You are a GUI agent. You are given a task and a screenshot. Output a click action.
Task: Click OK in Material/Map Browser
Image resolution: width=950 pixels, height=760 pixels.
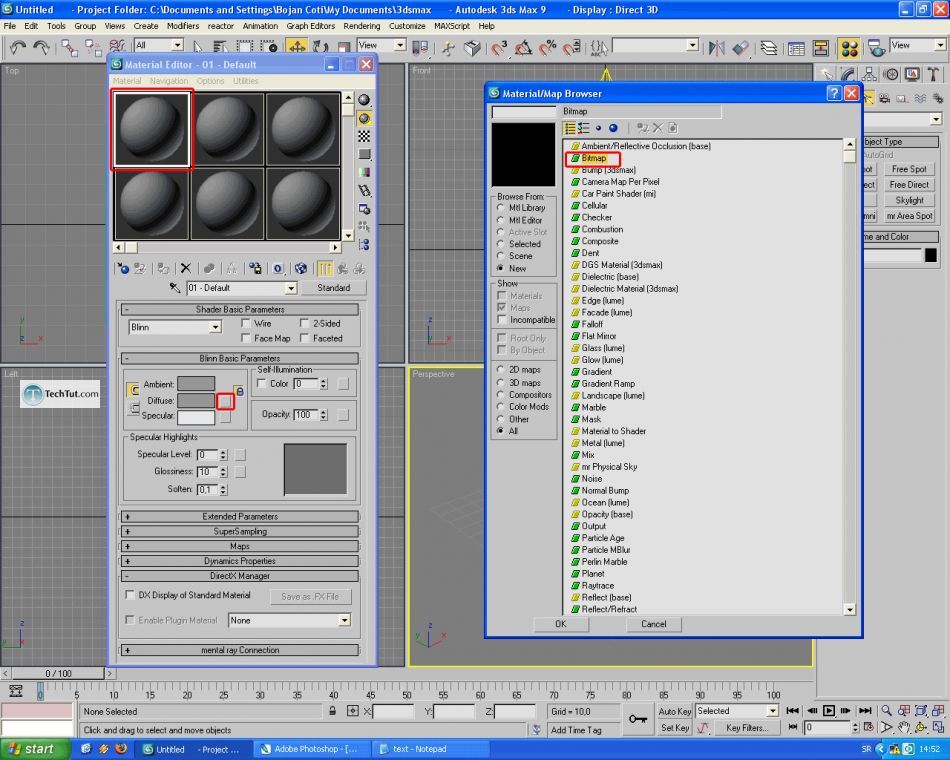coord(561,624)
